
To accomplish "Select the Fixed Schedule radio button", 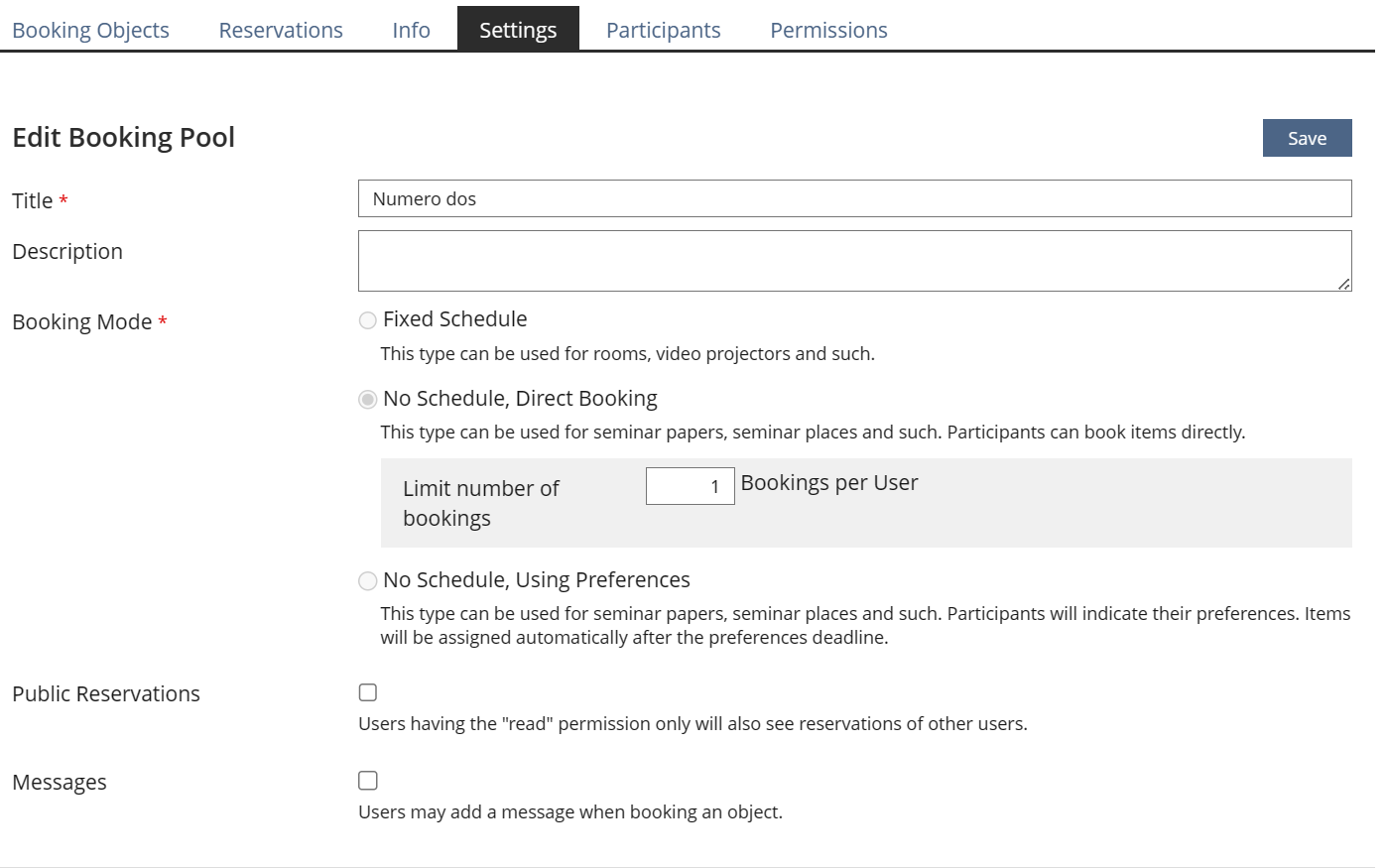I will (368, 320).
